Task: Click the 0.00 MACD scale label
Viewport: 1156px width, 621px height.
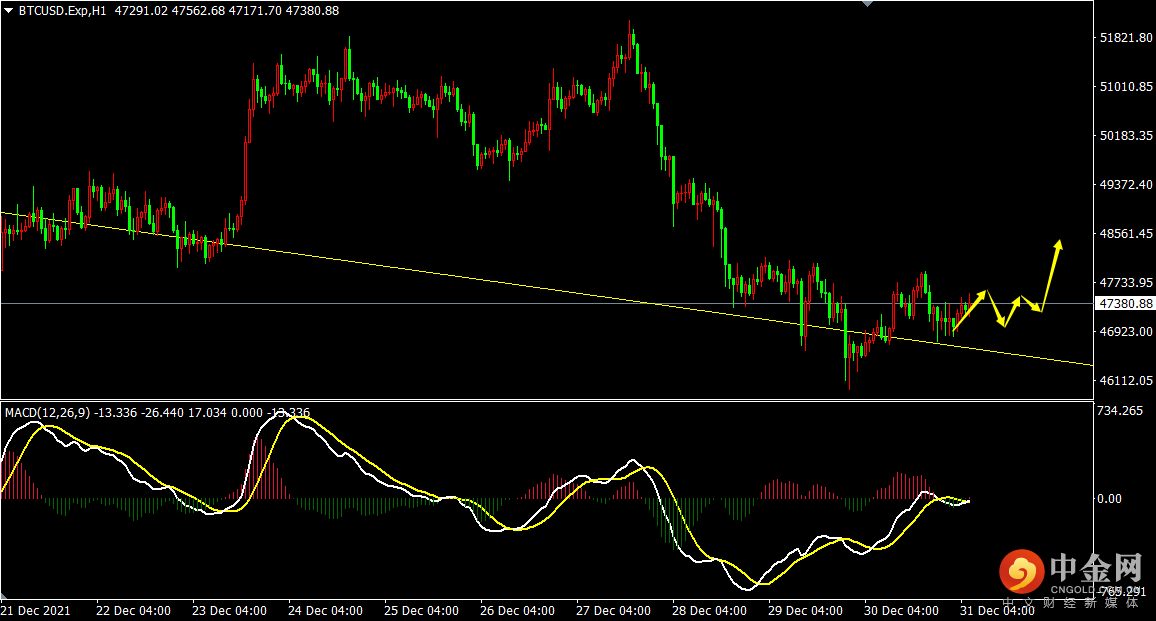Action: pyautogui.click(x=1110, y=499)
